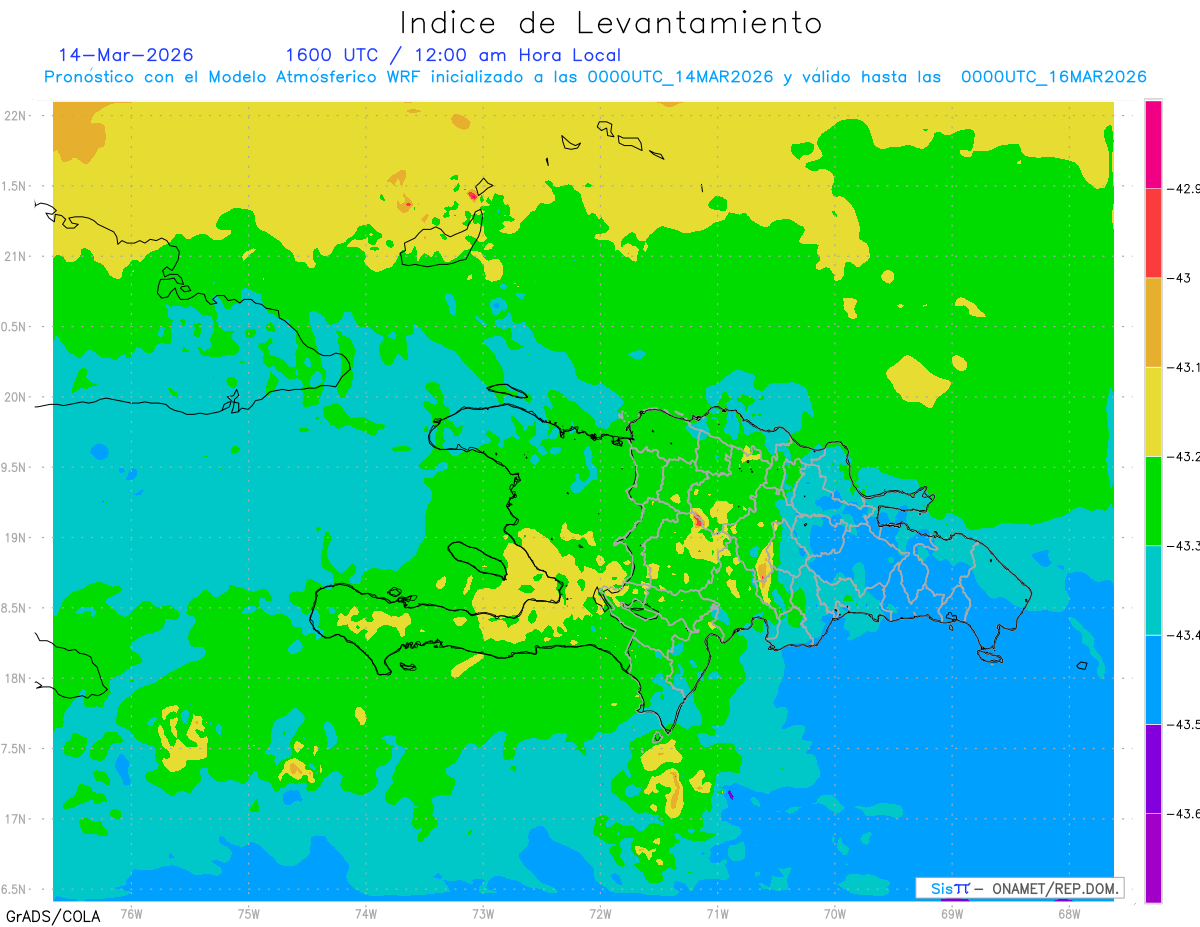Click the '1600 UTC / 12:00 am Hora Local' text
Image resolution: width=1200 pixels, height=927 pixels.
coord(453,55)
